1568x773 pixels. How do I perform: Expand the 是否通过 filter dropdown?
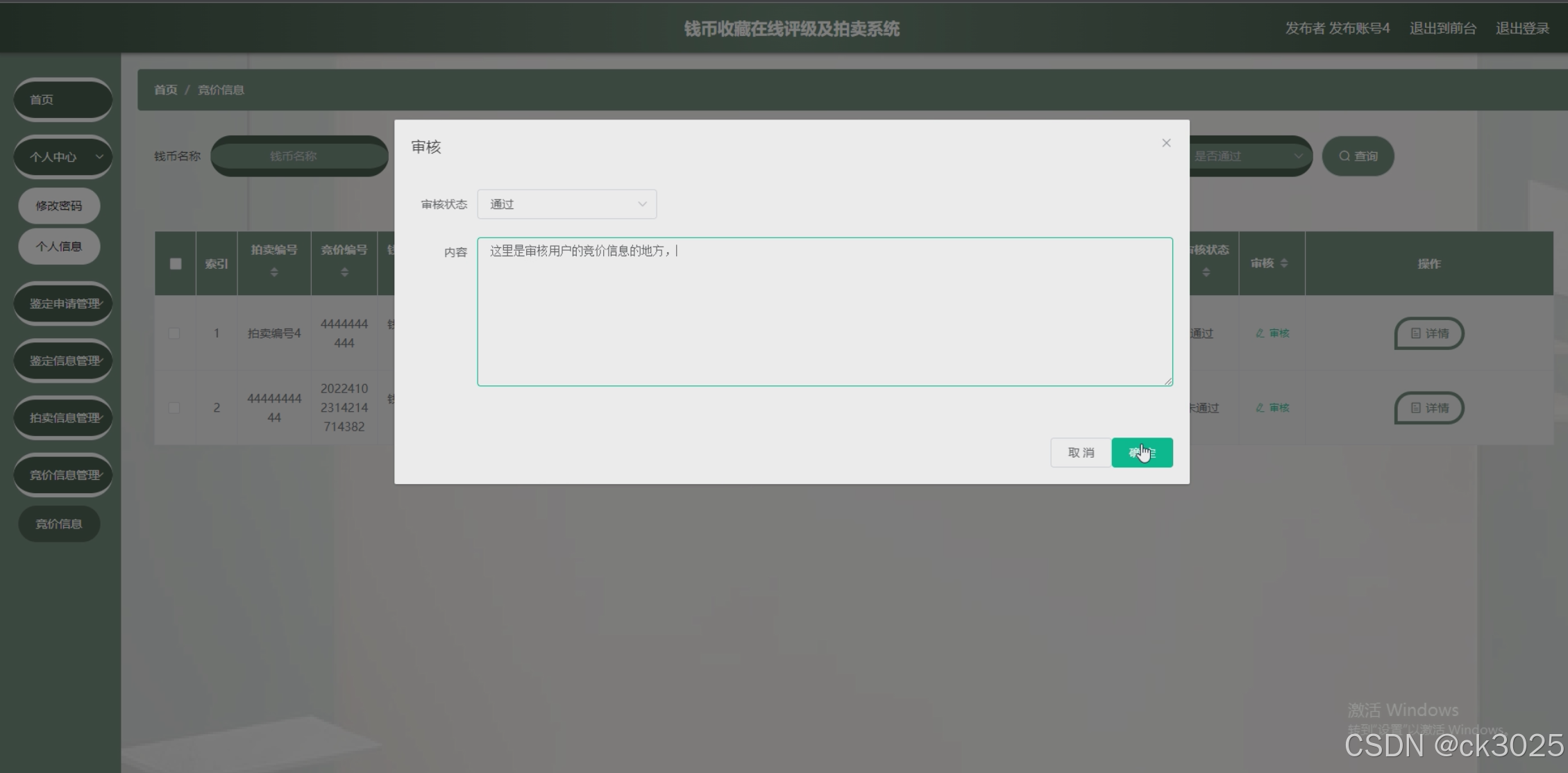(x=1249, y=156)
